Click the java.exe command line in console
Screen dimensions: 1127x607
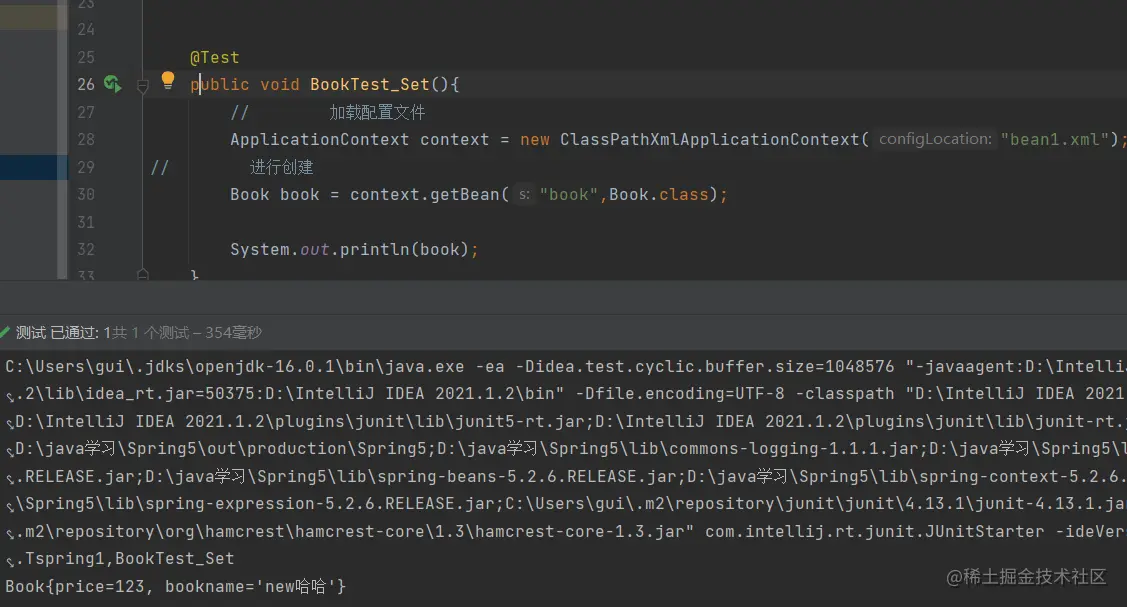(x=566, y=366)
